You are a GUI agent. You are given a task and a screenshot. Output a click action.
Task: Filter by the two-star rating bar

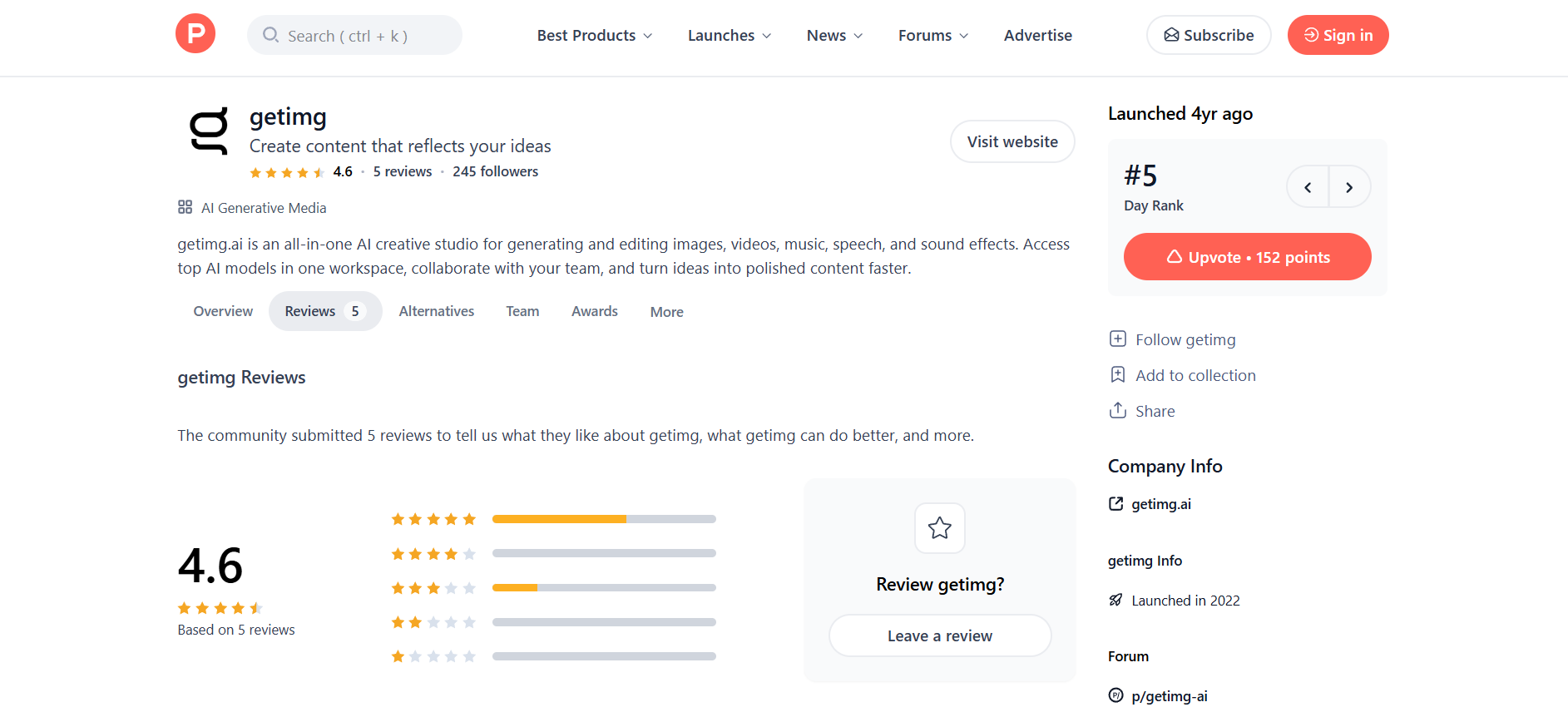point(604,622)
